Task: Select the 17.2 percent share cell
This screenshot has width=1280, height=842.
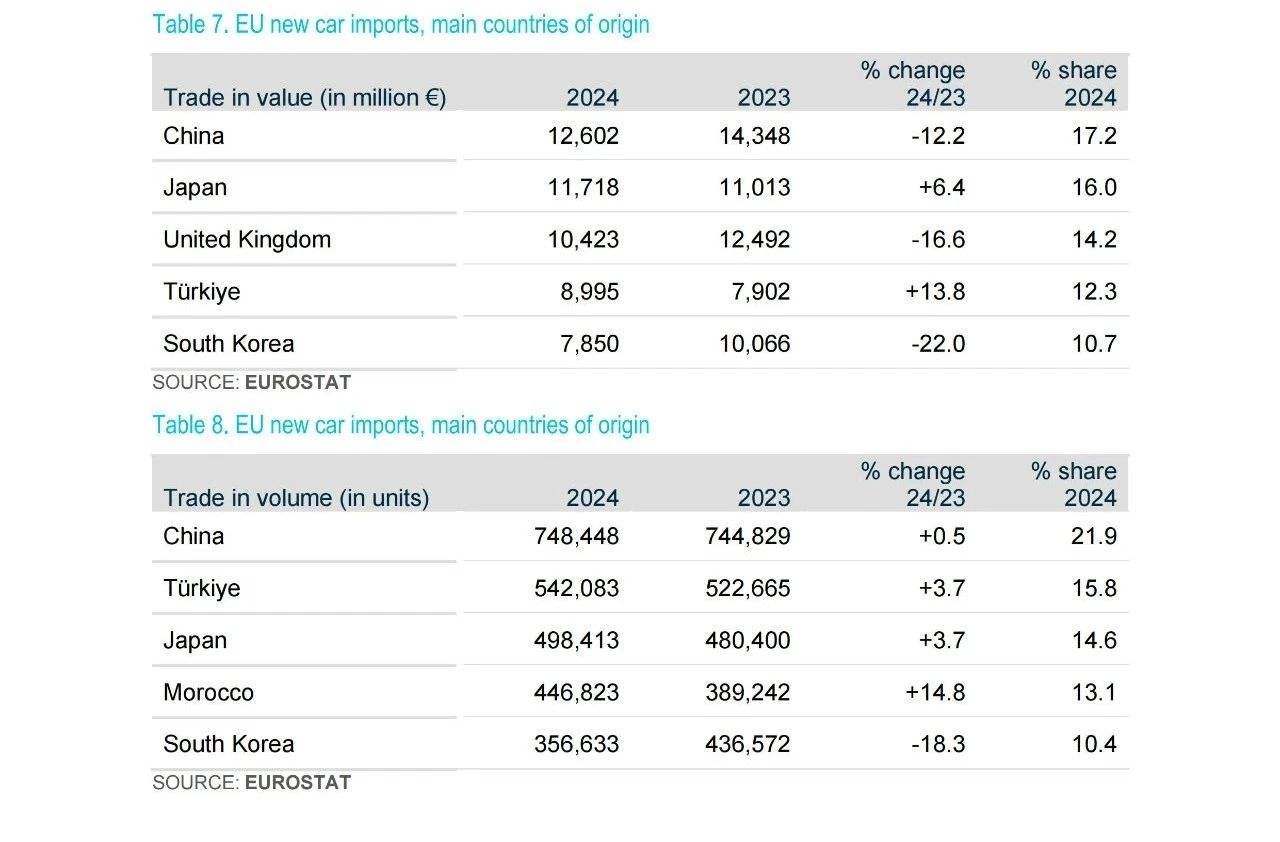Action: (1094, 136)
